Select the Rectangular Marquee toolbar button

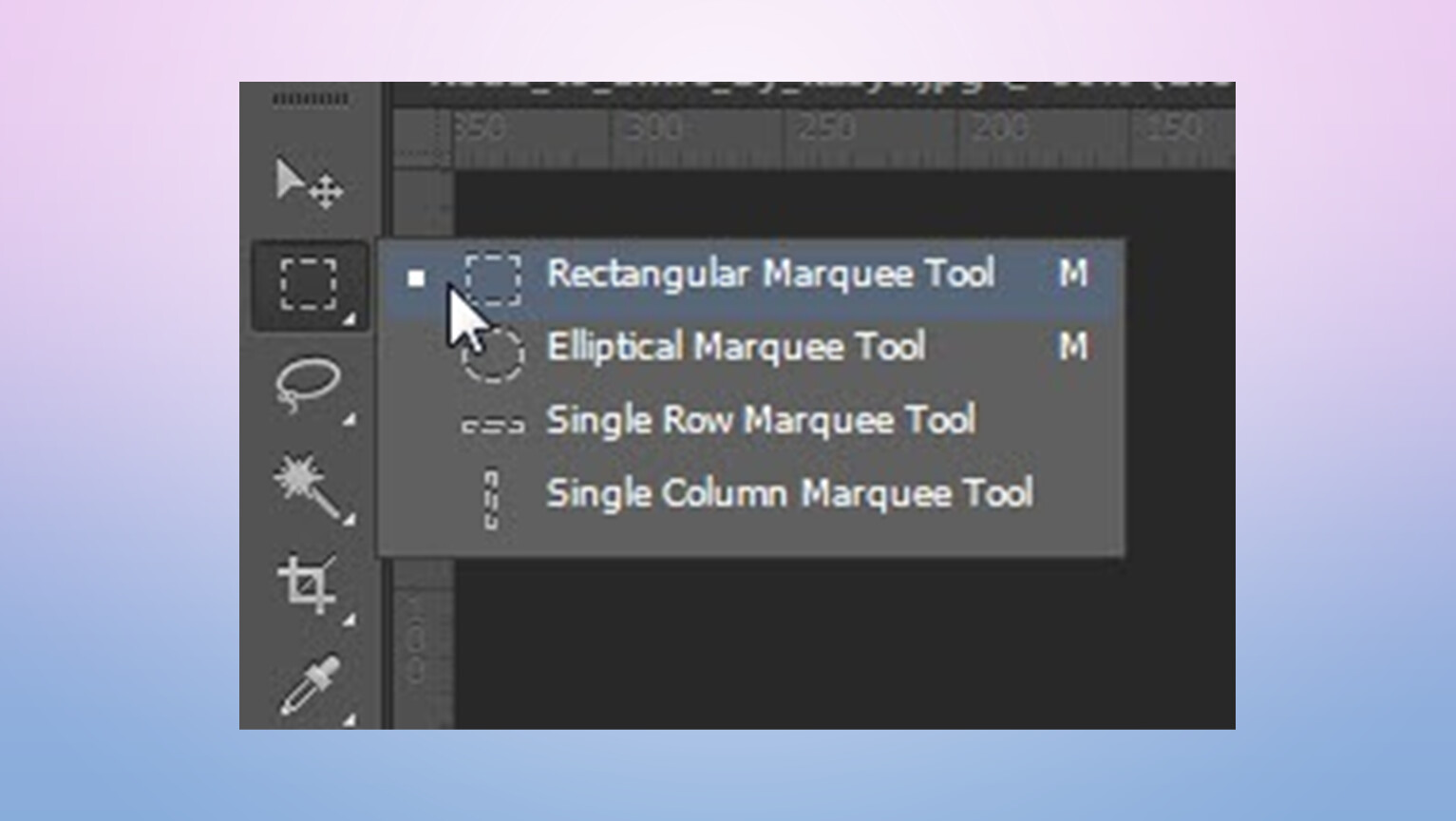click(x=310, y=285)
